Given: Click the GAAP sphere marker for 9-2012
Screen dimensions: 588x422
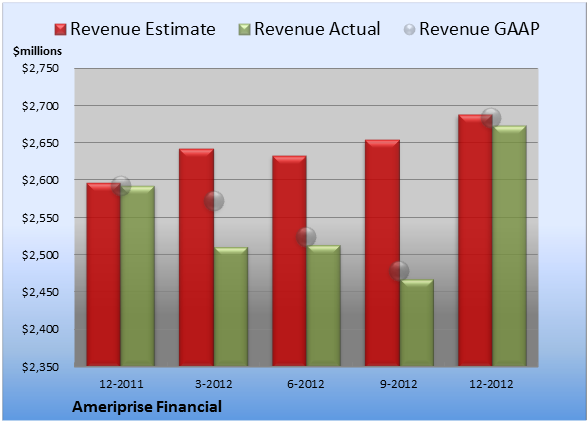Looking at the screenshot, I should click(x=399, y=271).
